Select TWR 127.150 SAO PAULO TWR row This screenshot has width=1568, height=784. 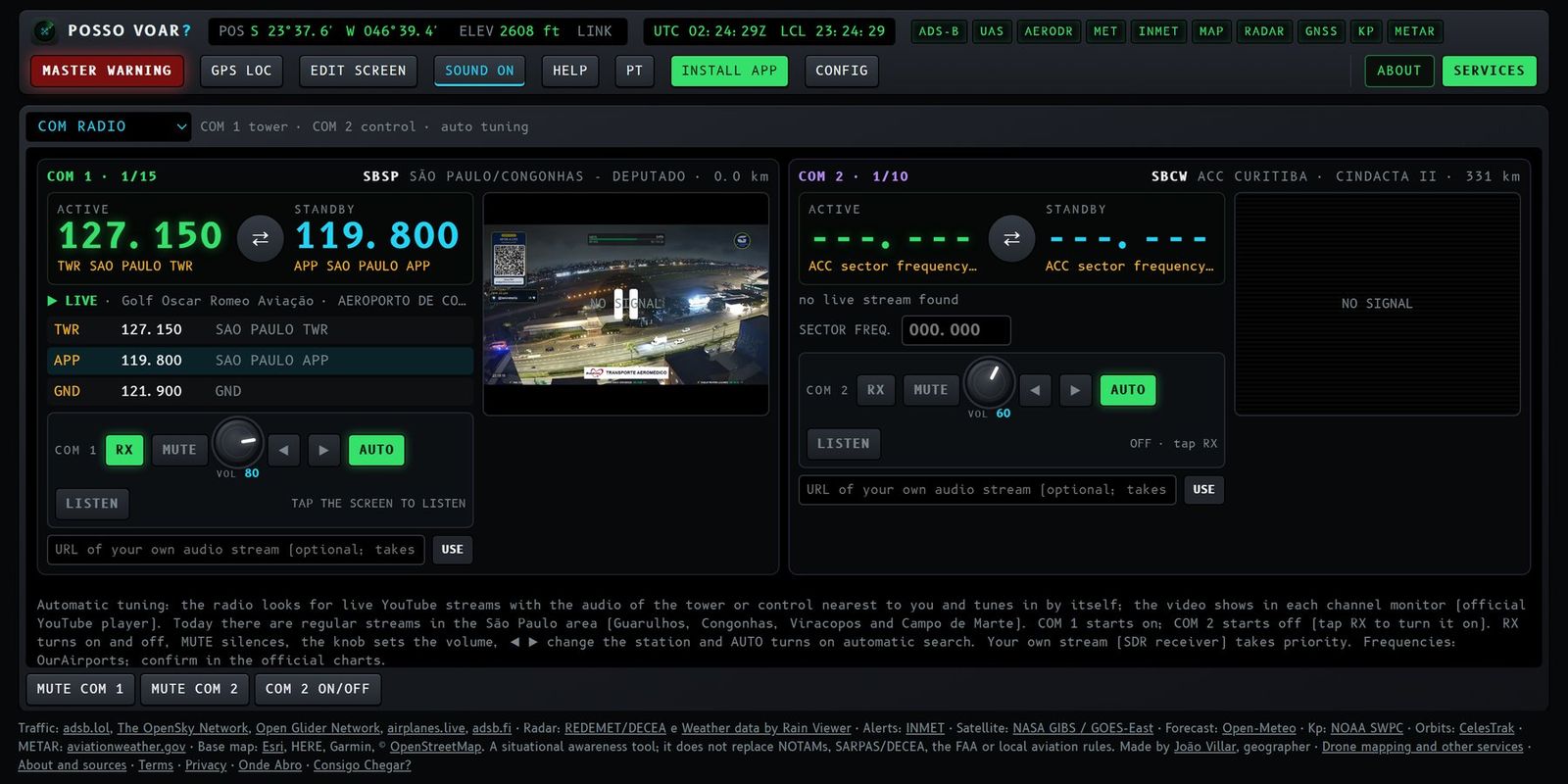[261, 330]
